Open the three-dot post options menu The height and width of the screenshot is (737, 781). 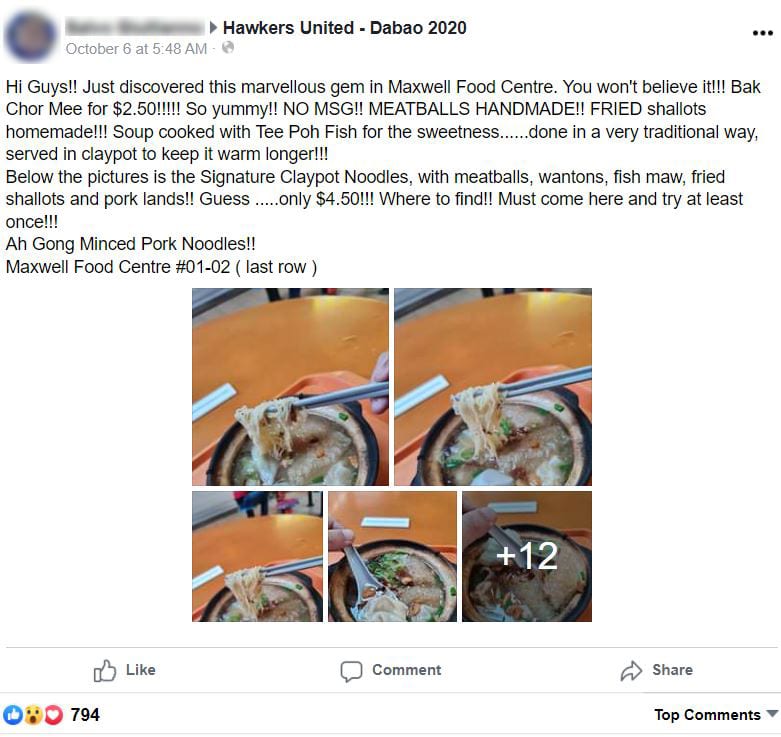762,33
